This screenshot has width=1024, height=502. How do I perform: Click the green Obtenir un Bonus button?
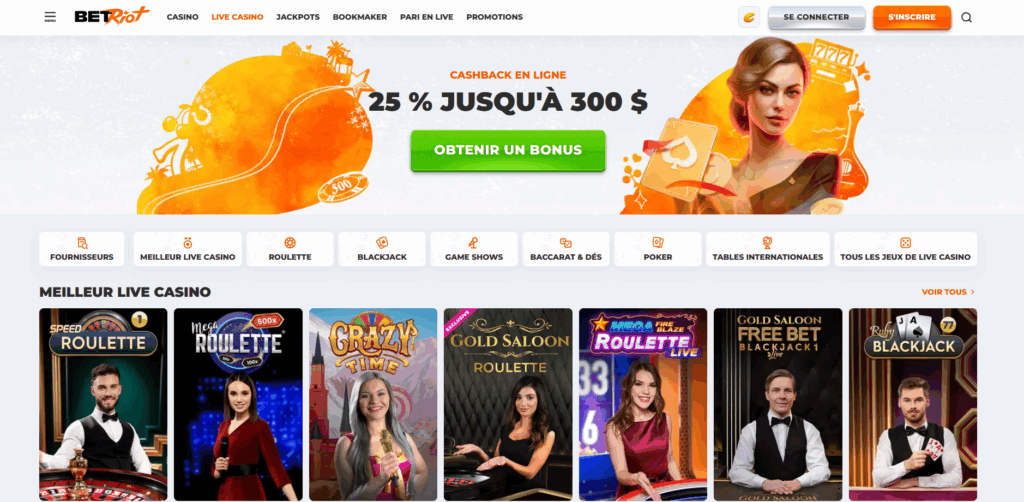pos(508,150)
